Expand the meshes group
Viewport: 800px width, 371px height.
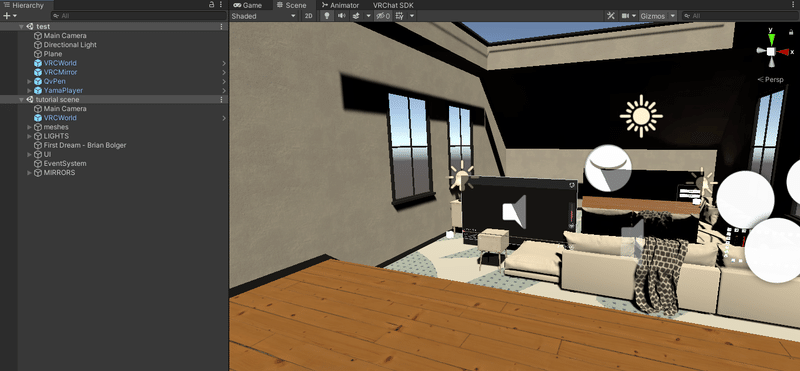(29, 127)
